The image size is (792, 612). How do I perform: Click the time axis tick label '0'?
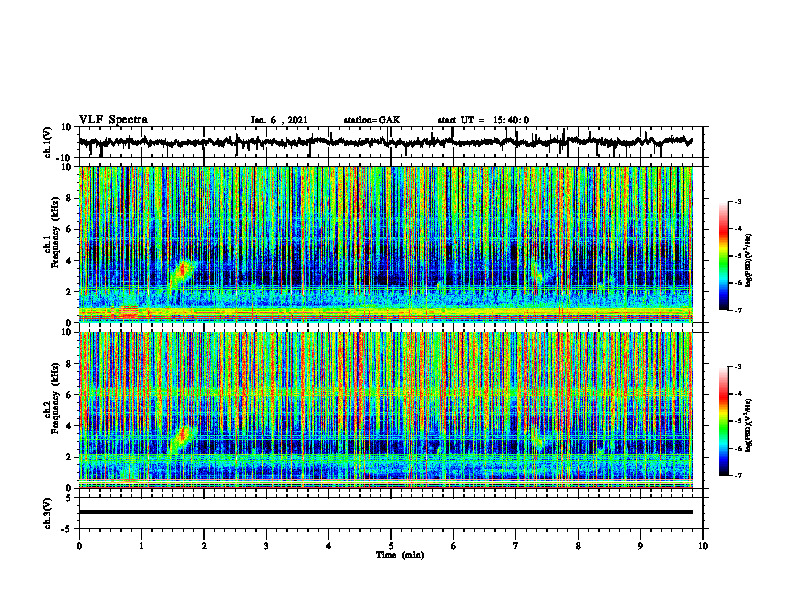(x=79, y=546)
